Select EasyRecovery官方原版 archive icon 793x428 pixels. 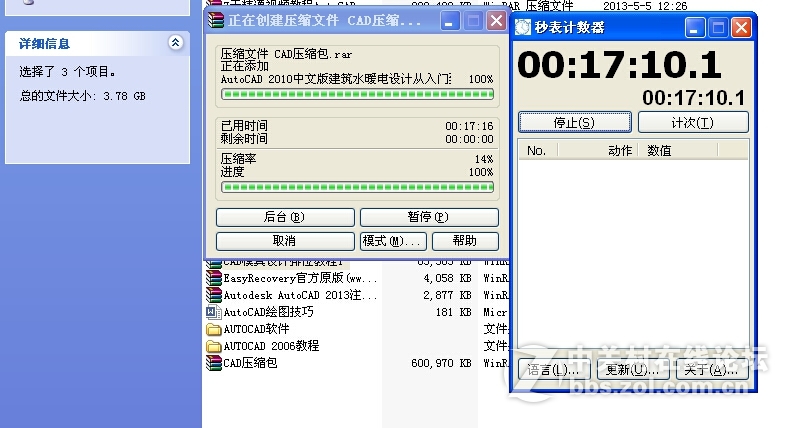214,278
